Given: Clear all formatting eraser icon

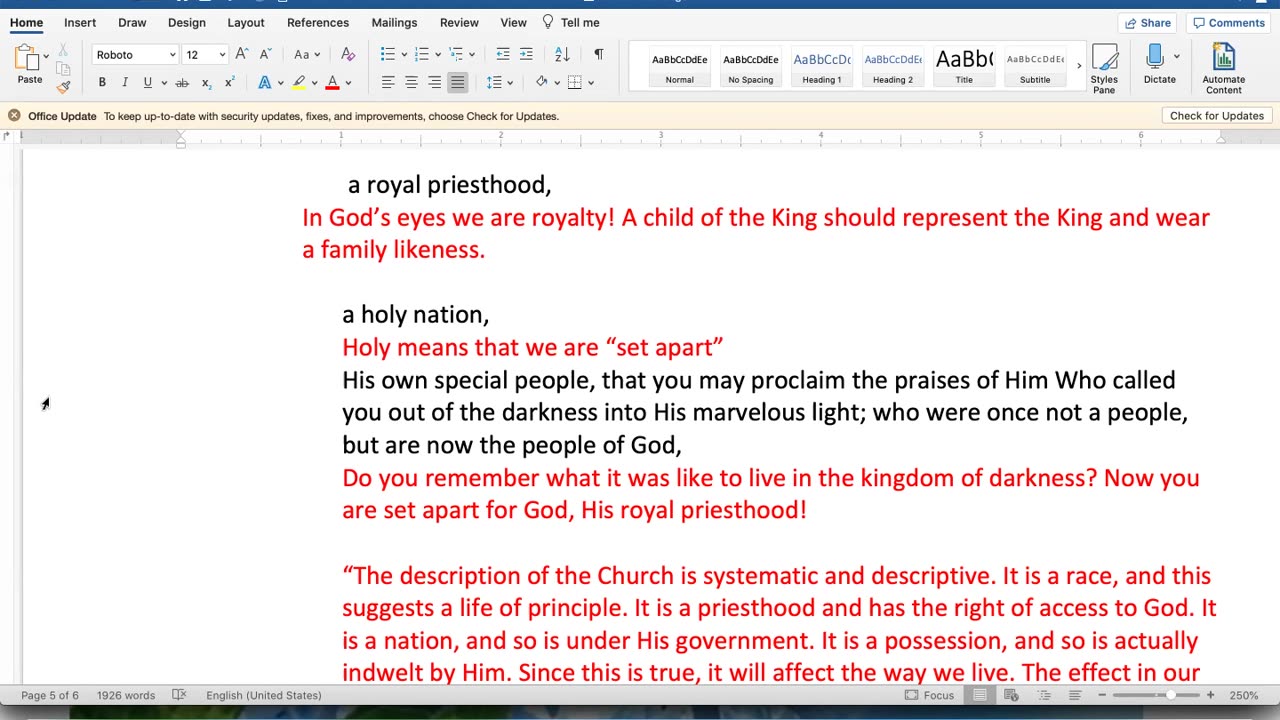Looking at the screenshot, I should click(x=348, y=54).
